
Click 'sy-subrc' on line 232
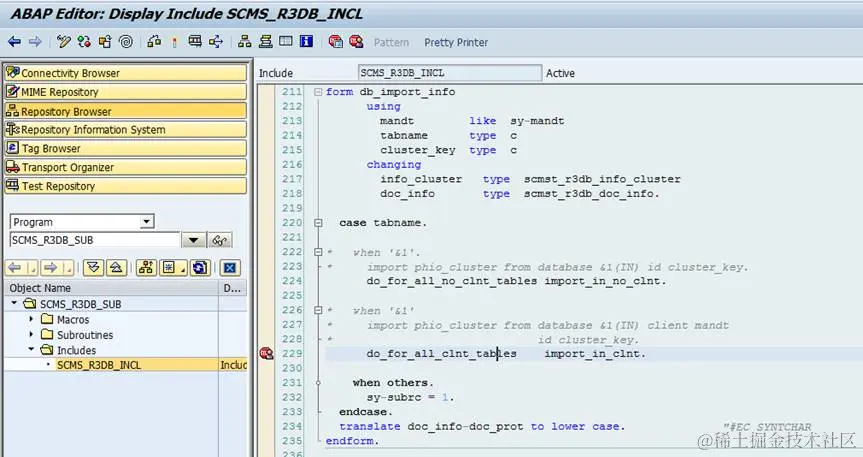[x=394, y=398]
